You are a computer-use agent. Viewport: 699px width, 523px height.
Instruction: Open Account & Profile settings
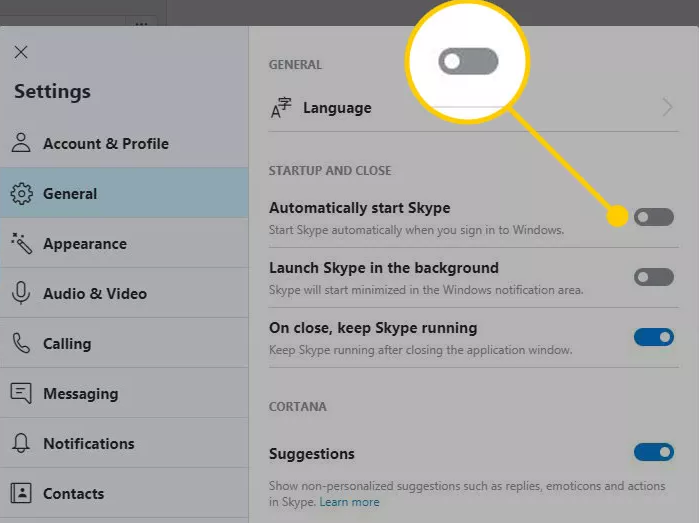pos(124,143)
